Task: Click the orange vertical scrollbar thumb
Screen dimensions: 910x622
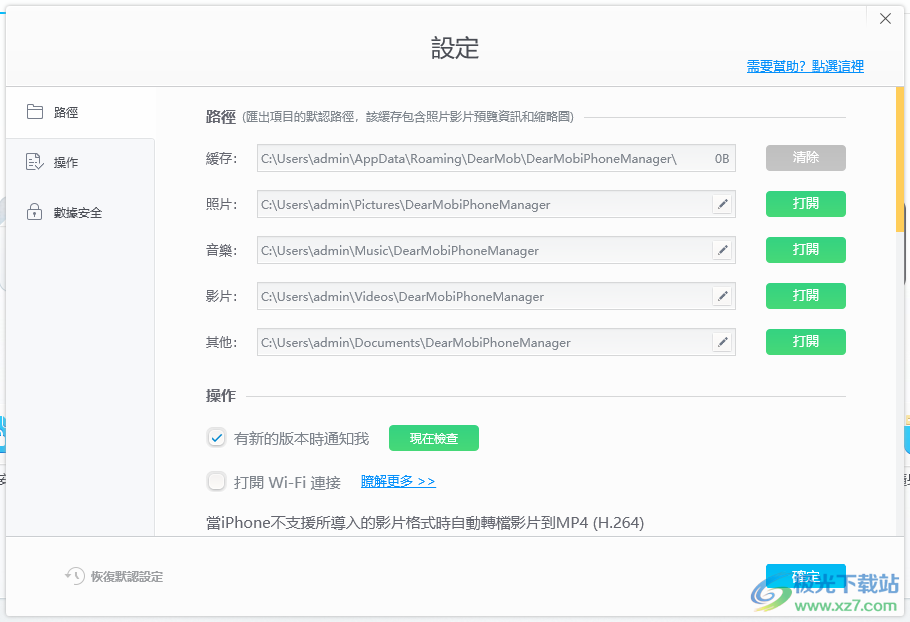Action: coord(900,159)
